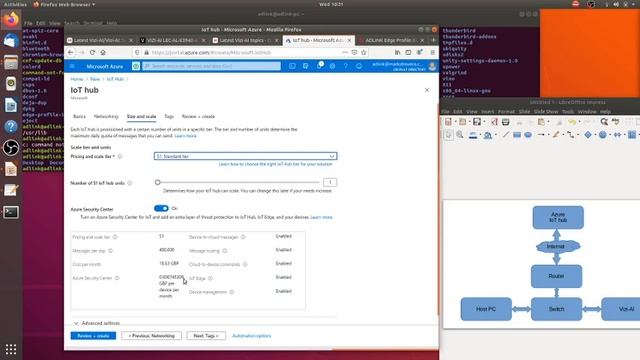This screenshot has width=640, height=360.
Task: Switch to the Tags tab
Action: point(169,116)
